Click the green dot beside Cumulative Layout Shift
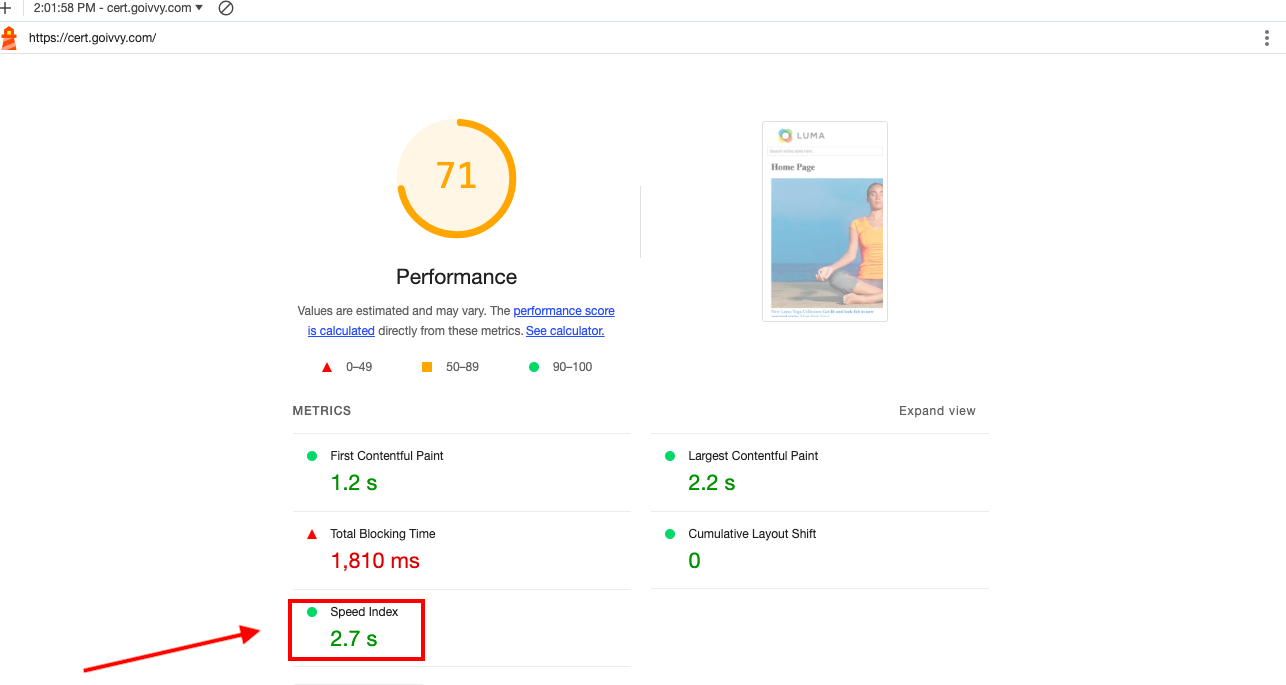This screenshot has height=685, width=1286. coord(670,534)
